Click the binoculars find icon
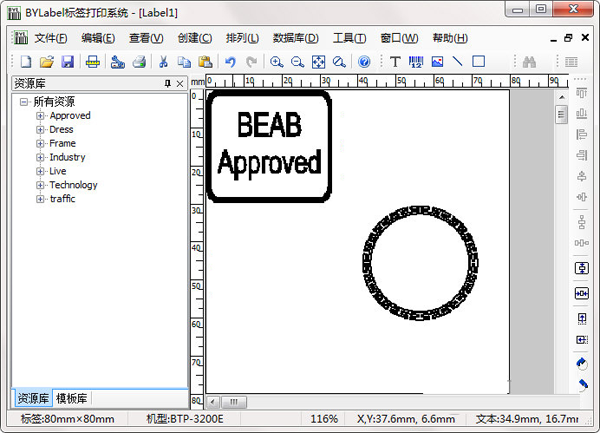Image resolution: width=600 pixels, height=433 pixels. point(529,62)
